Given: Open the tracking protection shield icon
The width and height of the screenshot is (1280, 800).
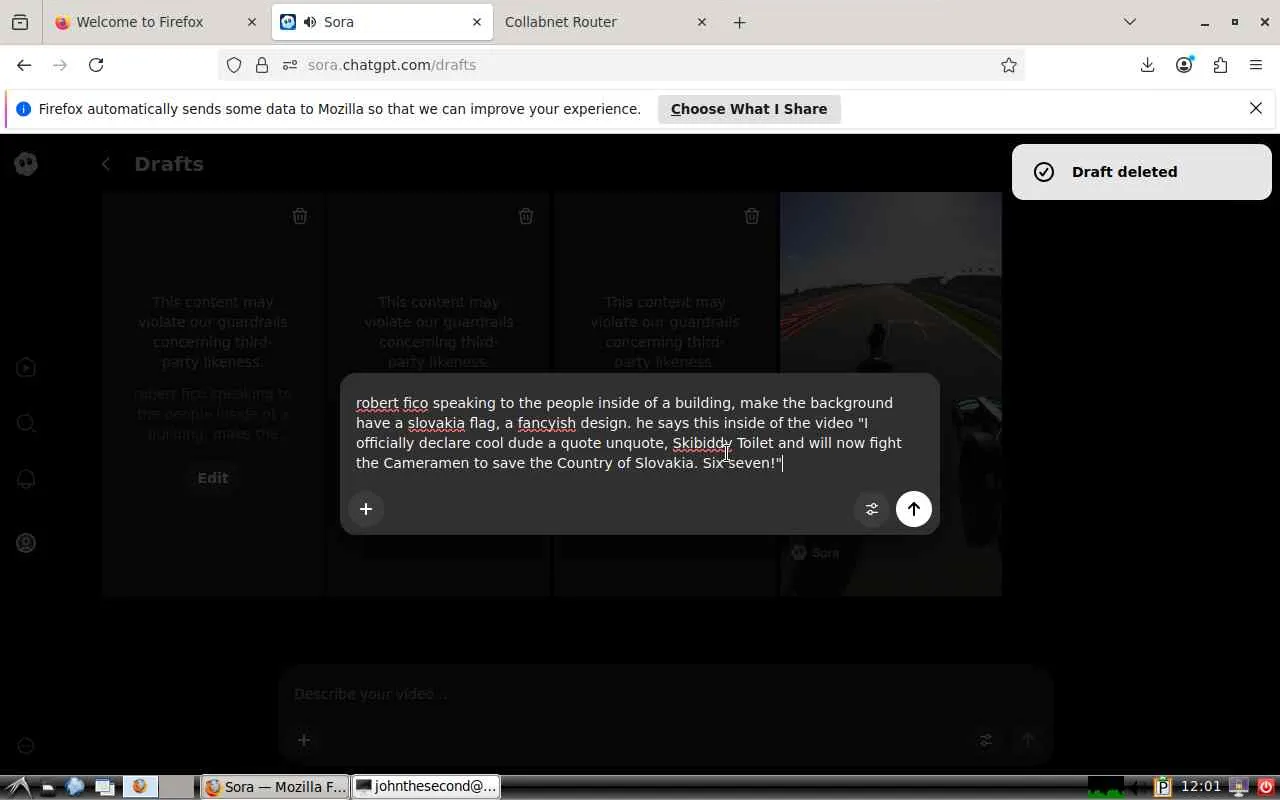Looking at the screenshot, I should (x=234, y=65).
